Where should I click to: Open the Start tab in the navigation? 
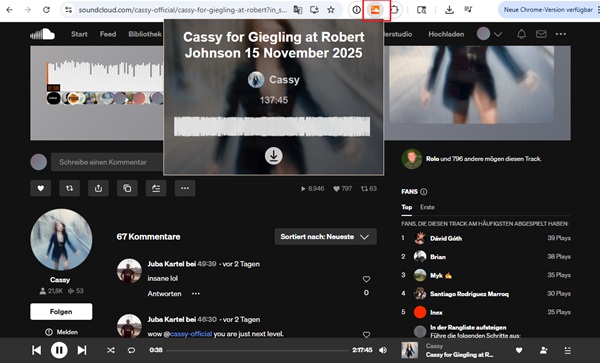click(x=79, y=34)
